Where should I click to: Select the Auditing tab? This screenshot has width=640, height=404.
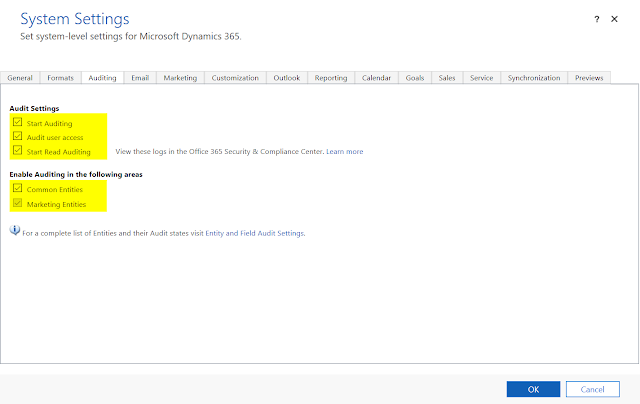pos(102,78)
